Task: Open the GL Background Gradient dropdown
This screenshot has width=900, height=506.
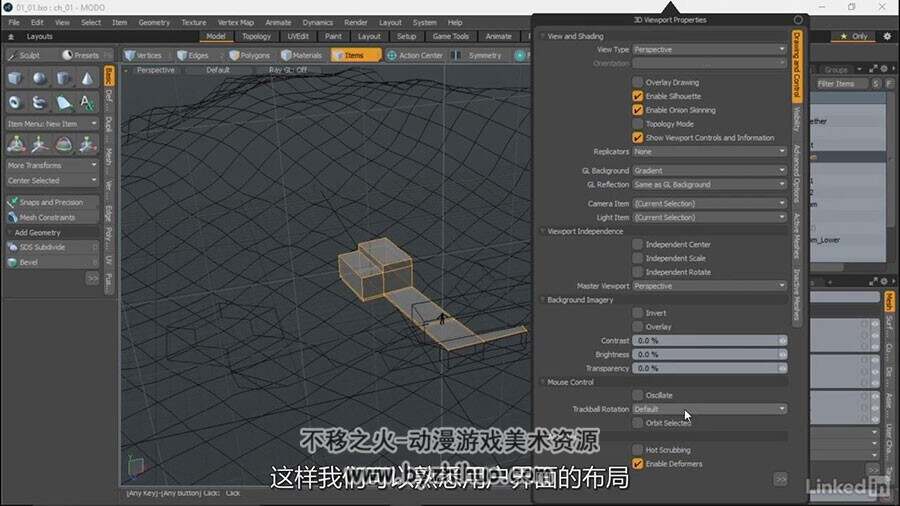Action: [709, 170]
